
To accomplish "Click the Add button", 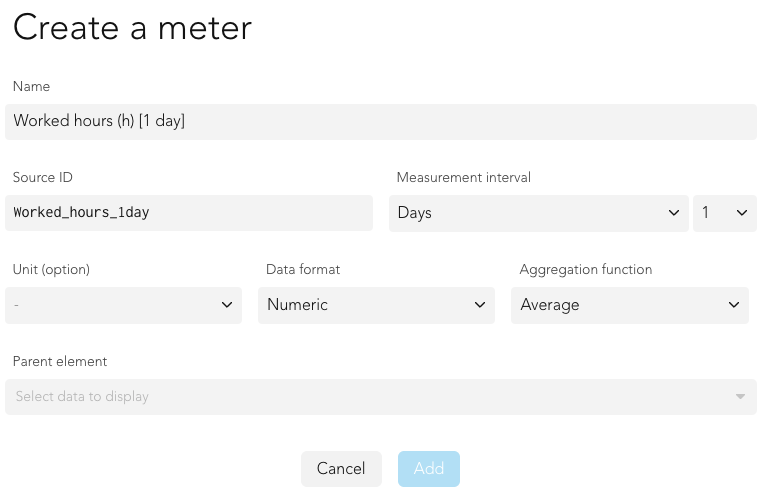I will tap(429, 469).
